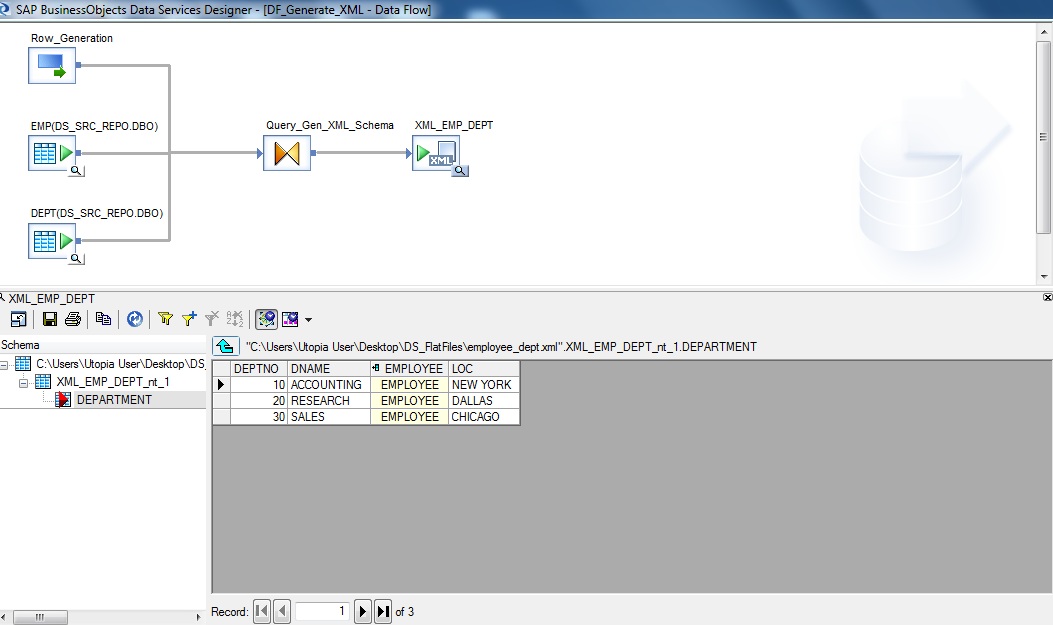Viewport: 1053px width, 625px height.
Task: Open nested EMPLOYEE cell in ACCOUNTING row
Action: (410, 385)
